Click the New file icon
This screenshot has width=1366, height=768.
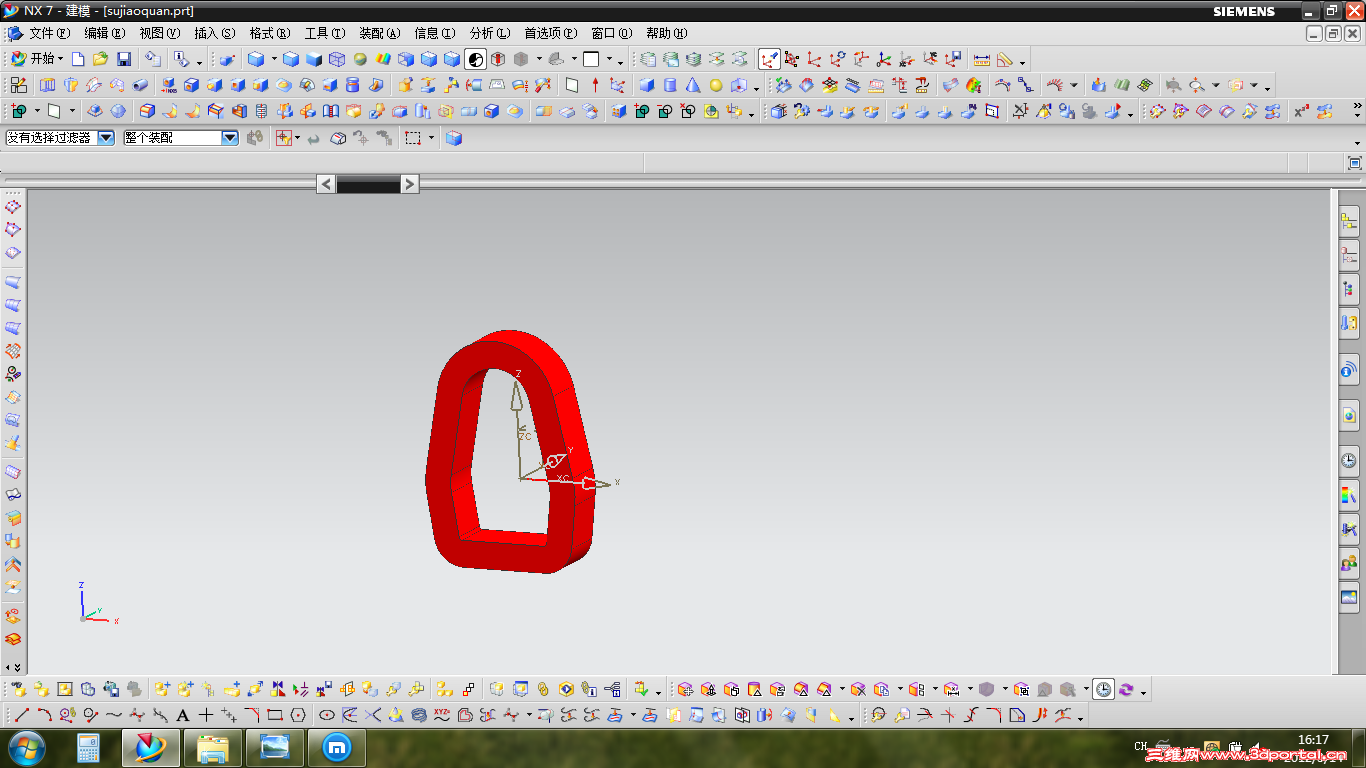78,59
